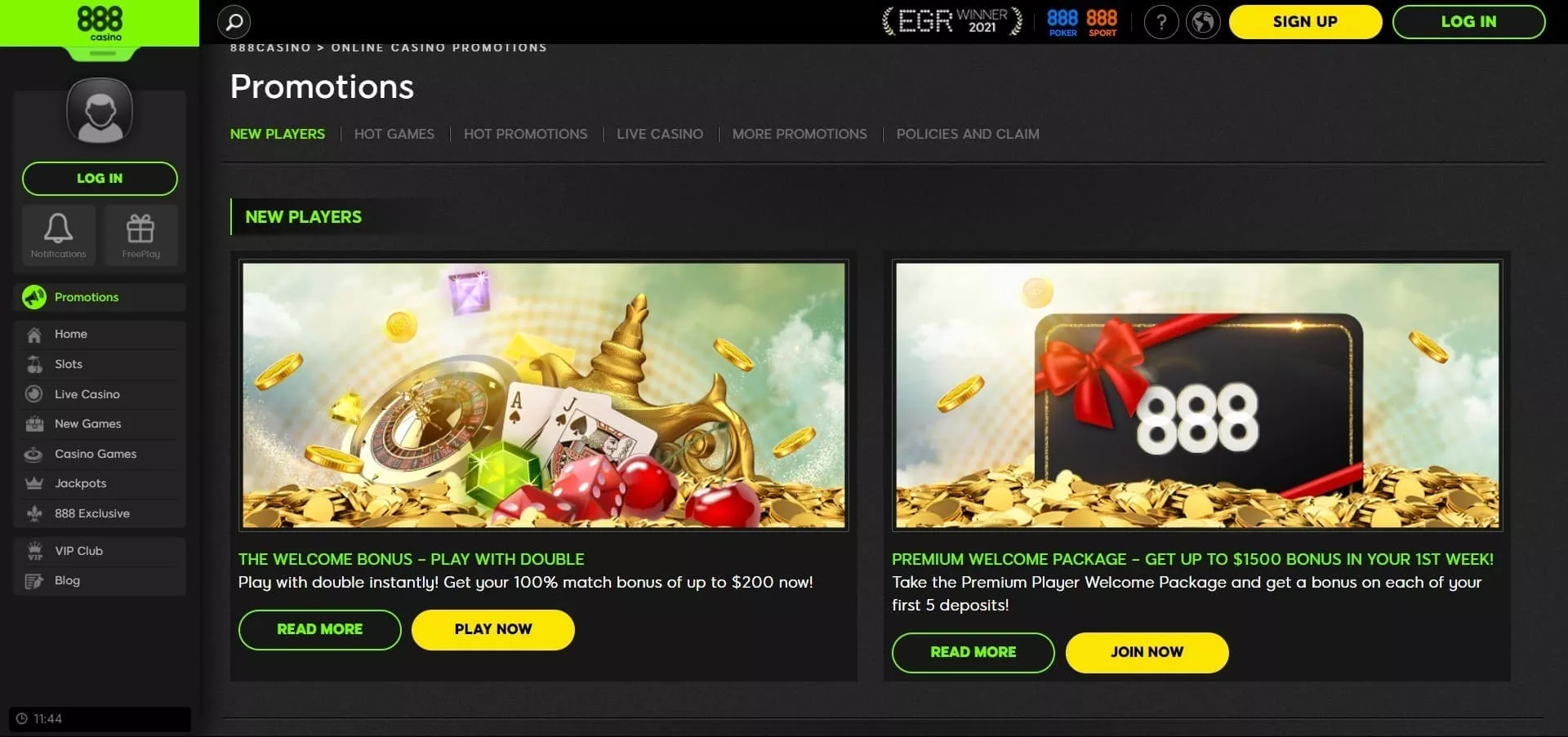1568x737 pixels.
Task: Switch to the Hot Games tab
Action: pyautogui.click(x=394, y=134)
